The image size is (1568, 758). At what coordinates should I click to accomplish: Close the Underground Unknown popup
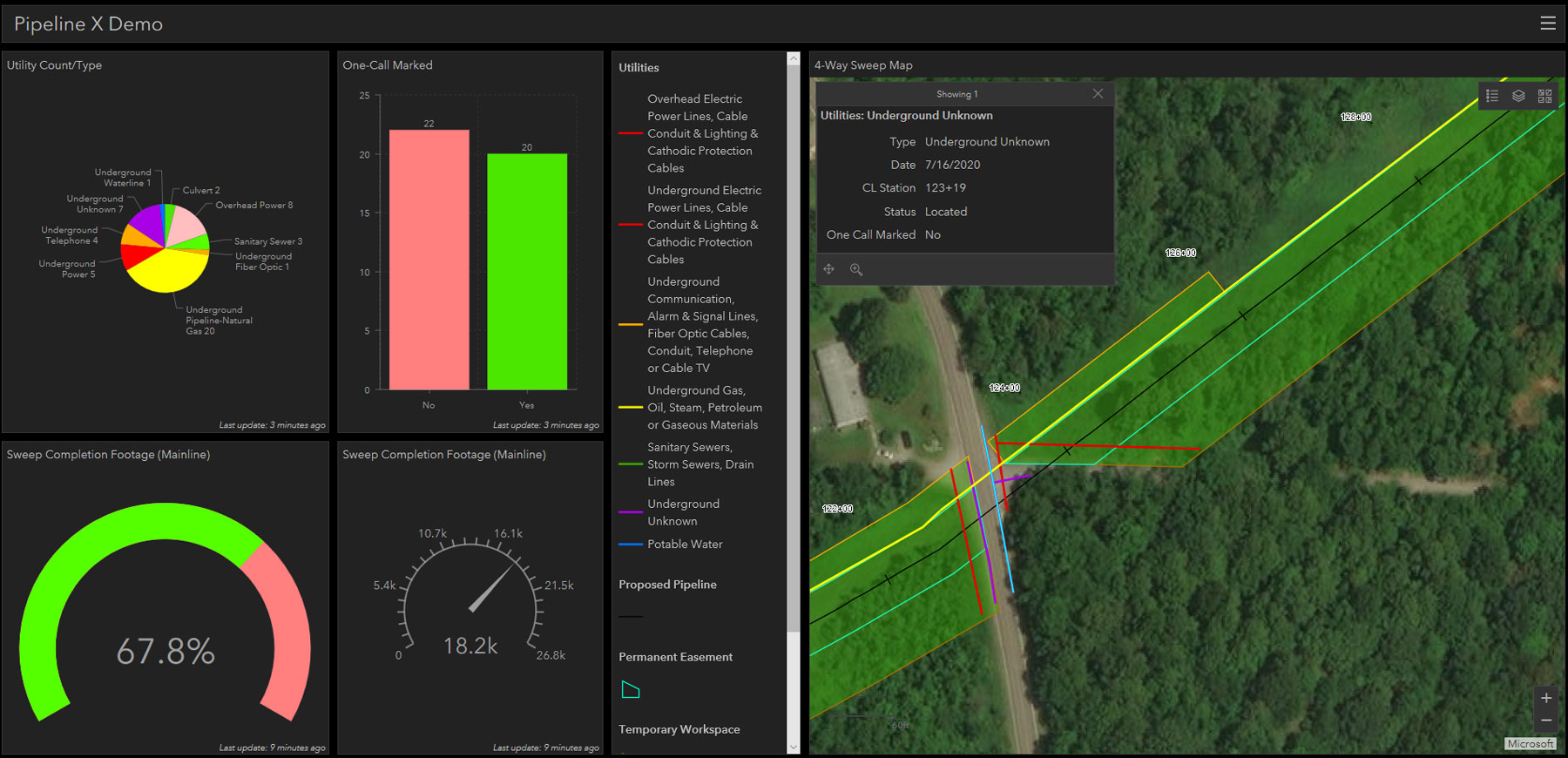click(1098, 93)
